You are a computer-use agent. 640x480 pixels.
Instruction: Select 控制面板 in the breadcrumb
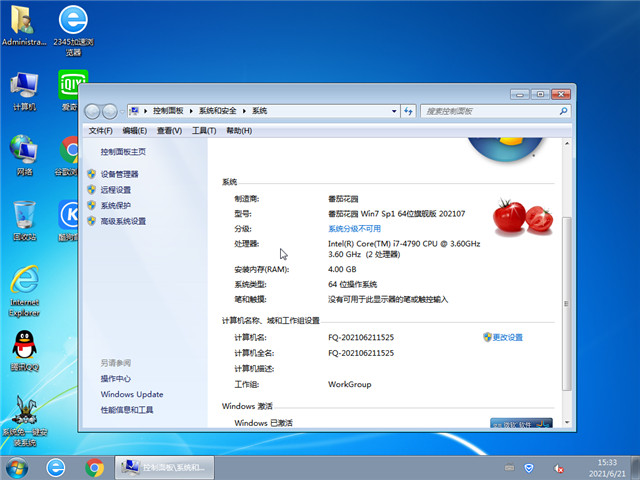click(168, 111)
